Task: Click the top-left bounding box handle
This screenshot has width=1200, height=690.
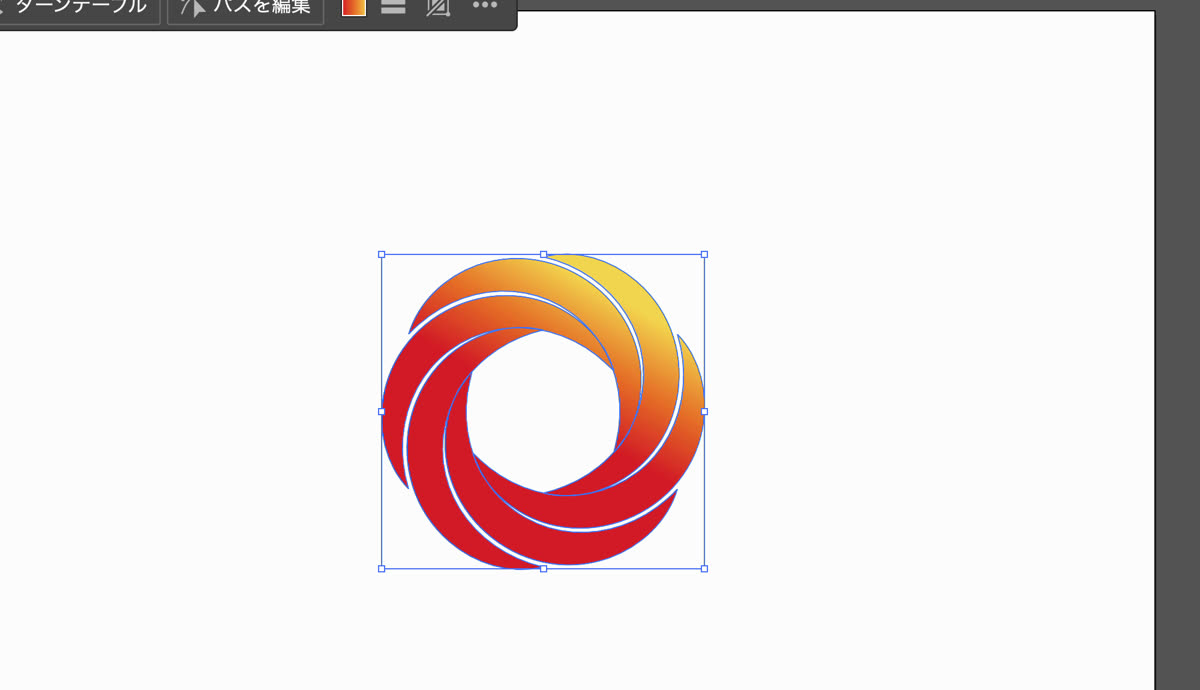Action: (382, 254)
